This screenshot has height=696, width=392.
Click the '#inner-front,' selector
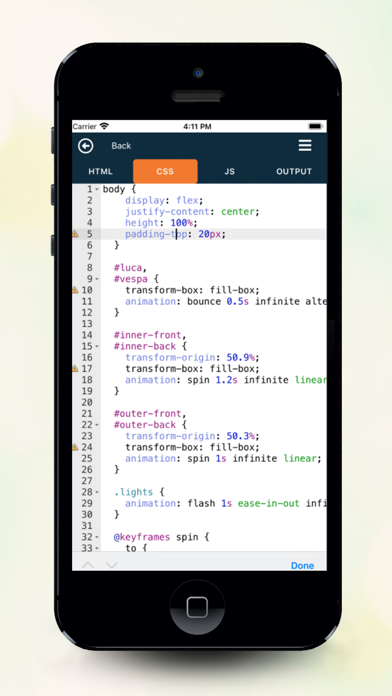coord(150,335)
